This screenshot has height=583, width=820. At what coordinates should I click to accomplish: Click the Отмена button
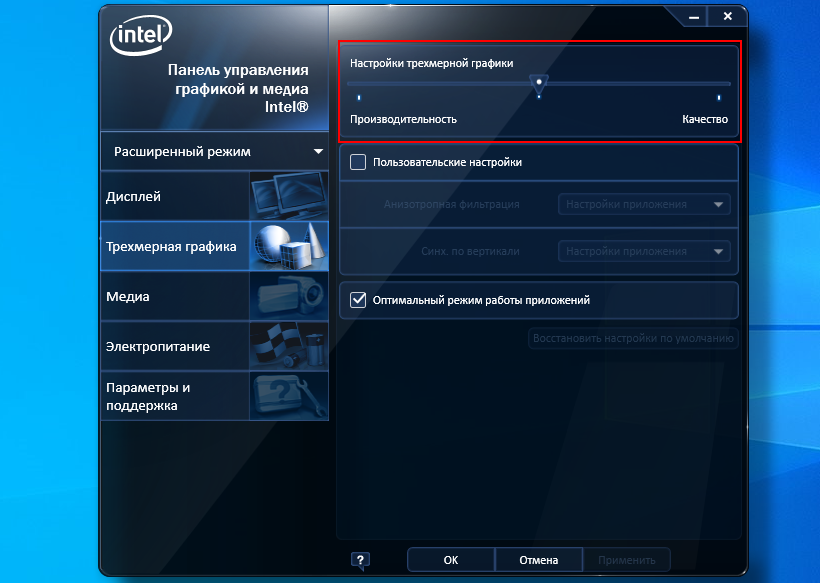point(539,560)
